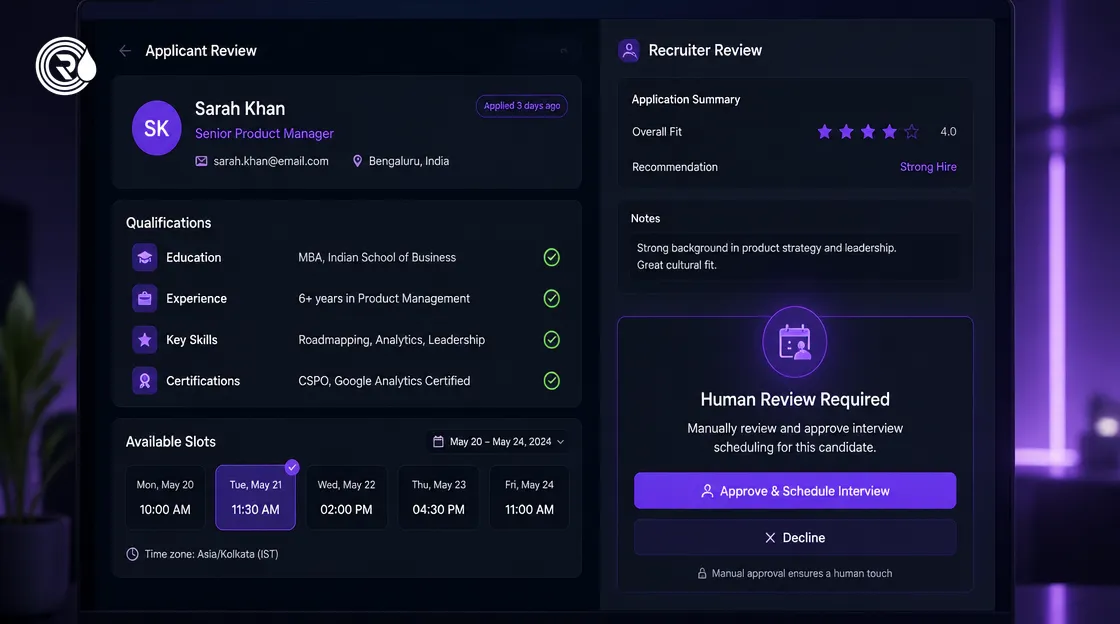Click the Strong Hire recommendation
1120x624 pixels.
[x=928, y=167]
